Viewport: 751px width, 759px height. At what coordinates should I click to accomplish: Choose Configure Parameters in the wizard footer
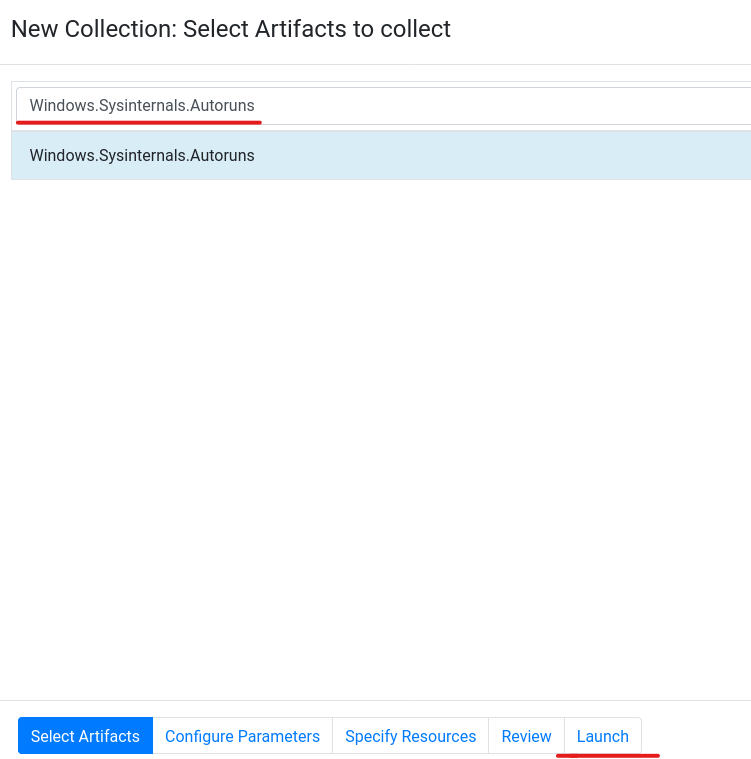pos(243,736)
